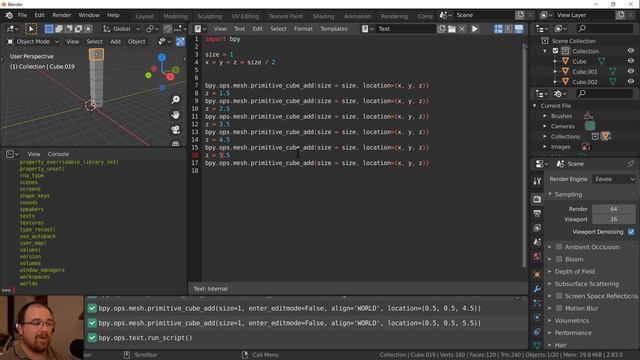Open Render menu in top bar

[62, 15]
